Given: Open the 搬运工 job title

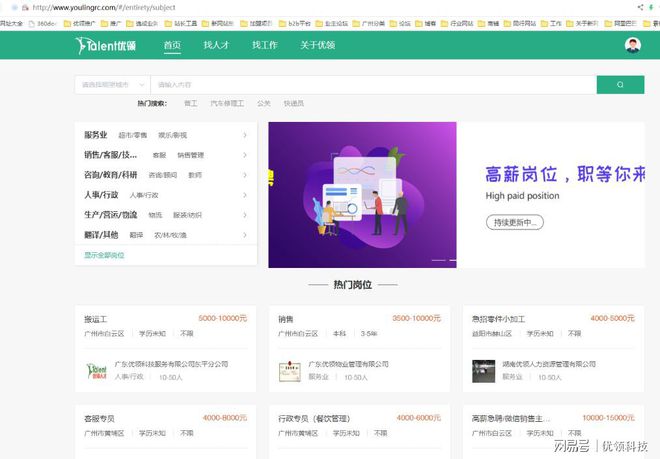Looking at the screenshot, I should 96,319.
